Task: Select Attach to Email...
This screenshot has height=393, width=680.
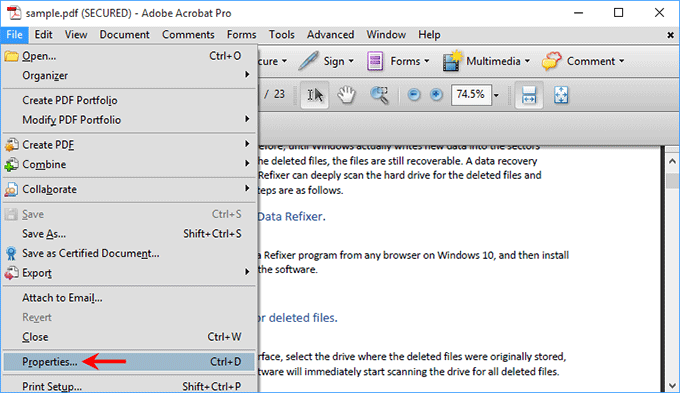Action: (129, 298)
